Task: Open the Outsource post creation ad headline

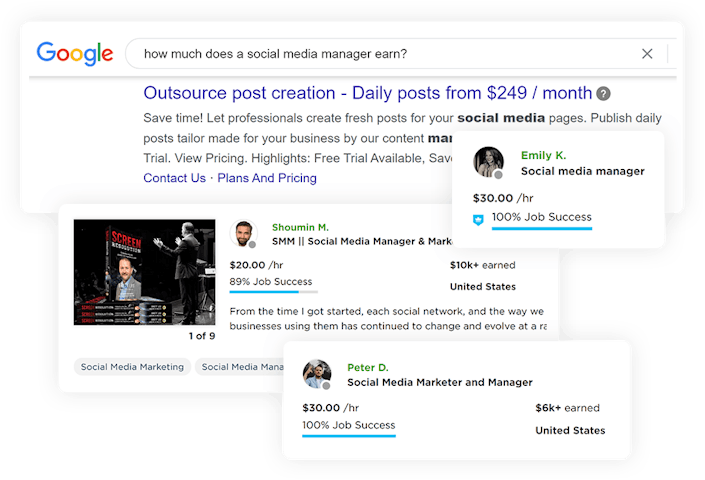Action: (x=367, y=93)
